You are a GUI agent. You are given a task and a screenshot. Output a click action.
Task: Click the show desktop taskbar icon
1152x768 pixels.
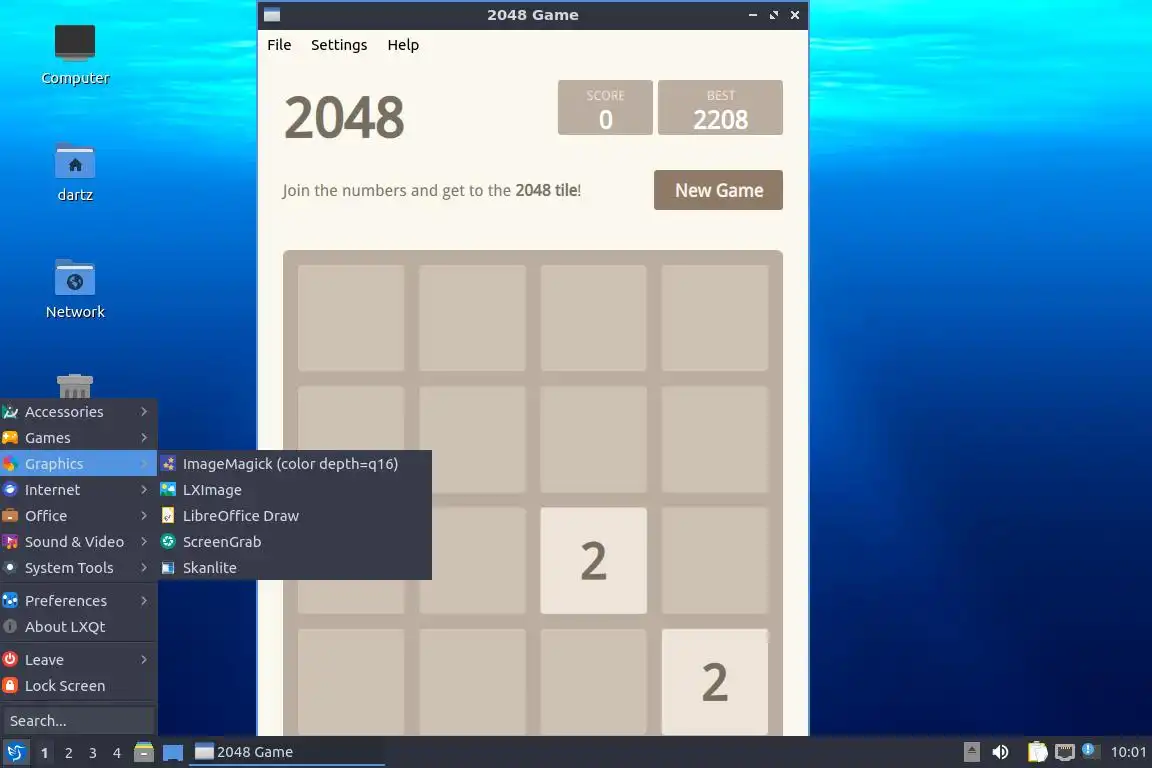click(x=173, y=752)
